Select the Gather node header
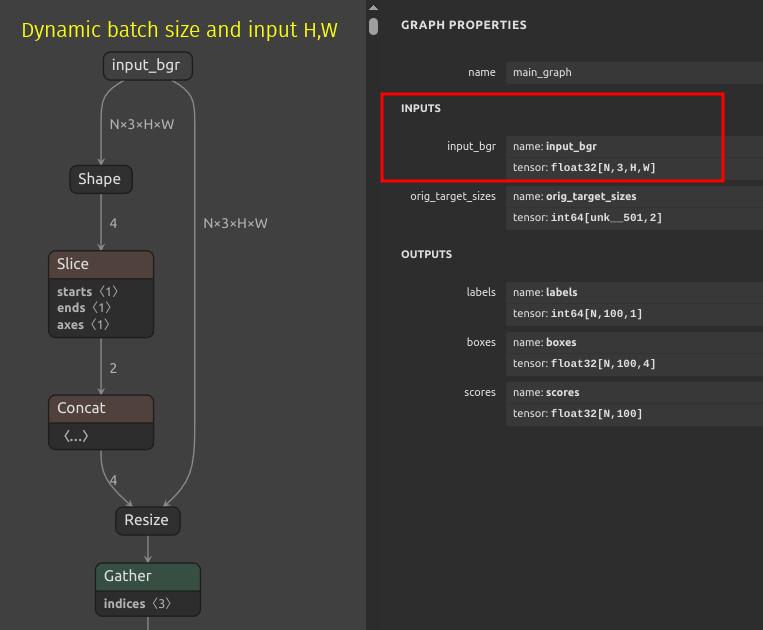The width and height of the screenshot is (763, 630). pos(147,576)
